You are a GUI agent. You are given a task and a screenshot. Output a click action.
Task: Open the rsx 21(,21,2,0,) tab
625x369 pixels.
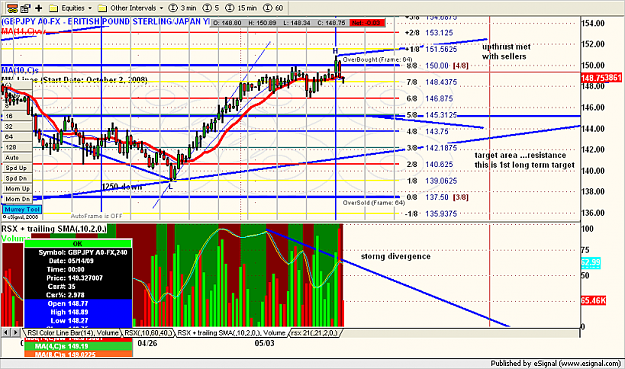314,333
